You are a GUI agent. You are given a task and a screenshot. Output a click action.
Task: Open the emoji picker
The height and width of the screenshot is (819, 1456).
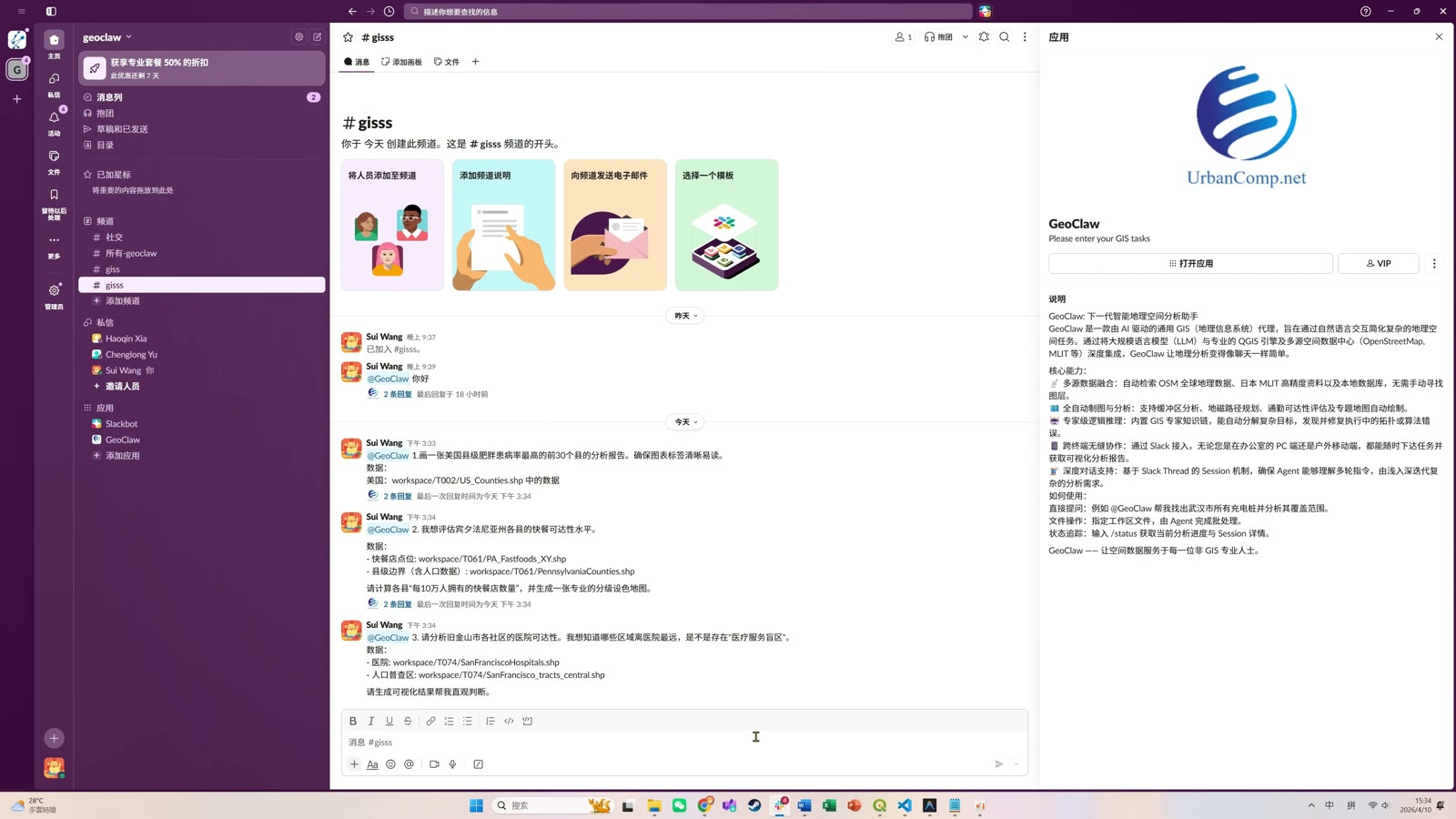click(390, 764)
